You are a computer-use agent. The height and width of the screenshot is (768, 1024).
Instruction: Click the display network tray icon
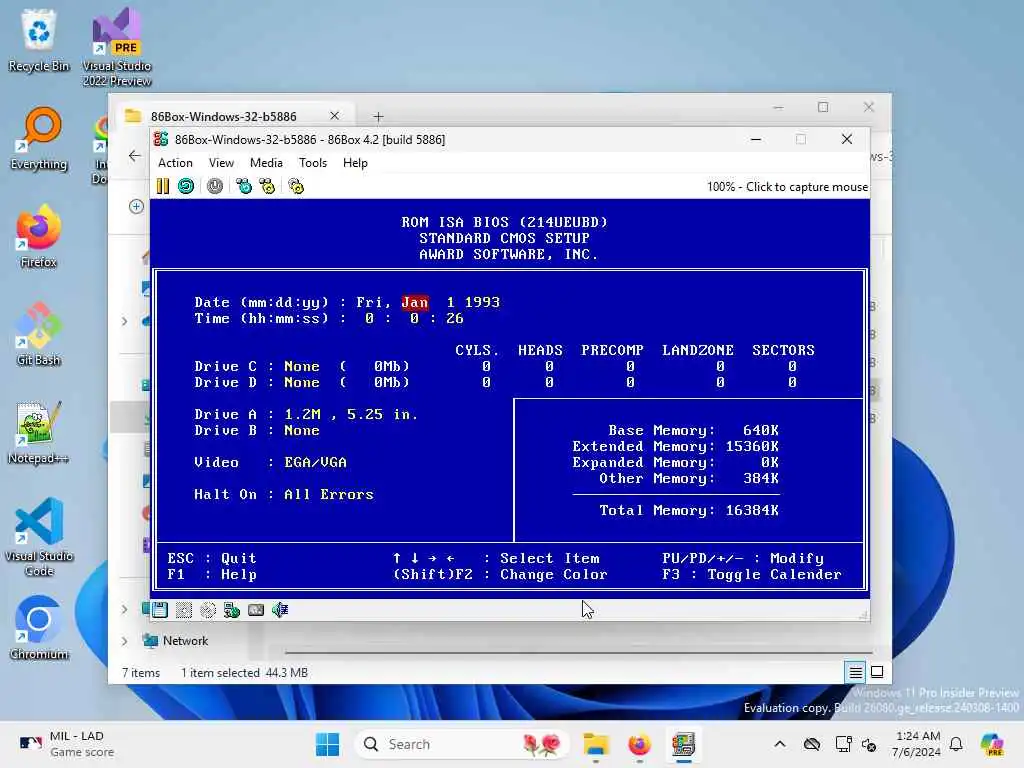point(843,744)
